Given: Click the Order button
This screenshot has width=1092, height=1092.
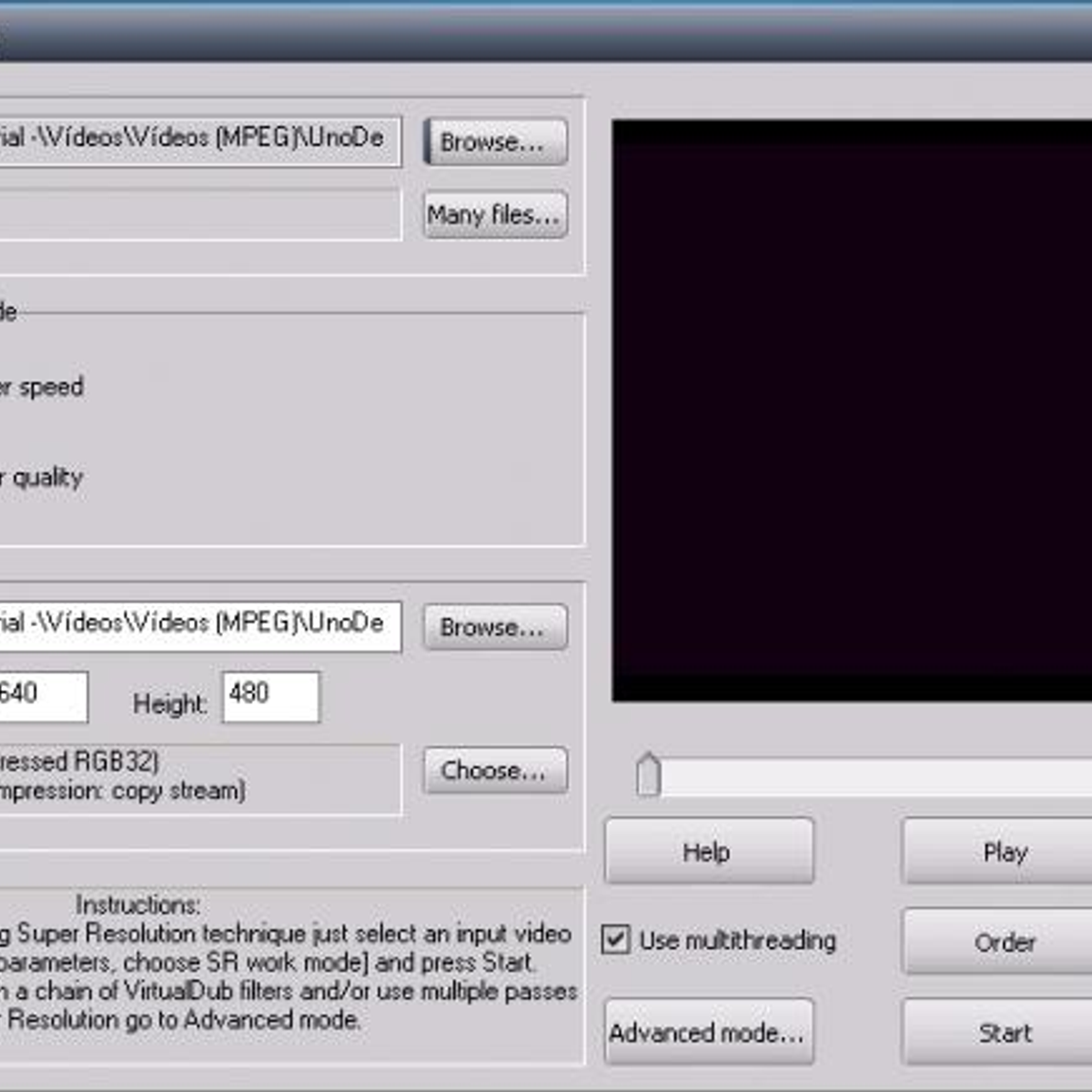Looking at the screenshot, I should tap(1001, 942).
